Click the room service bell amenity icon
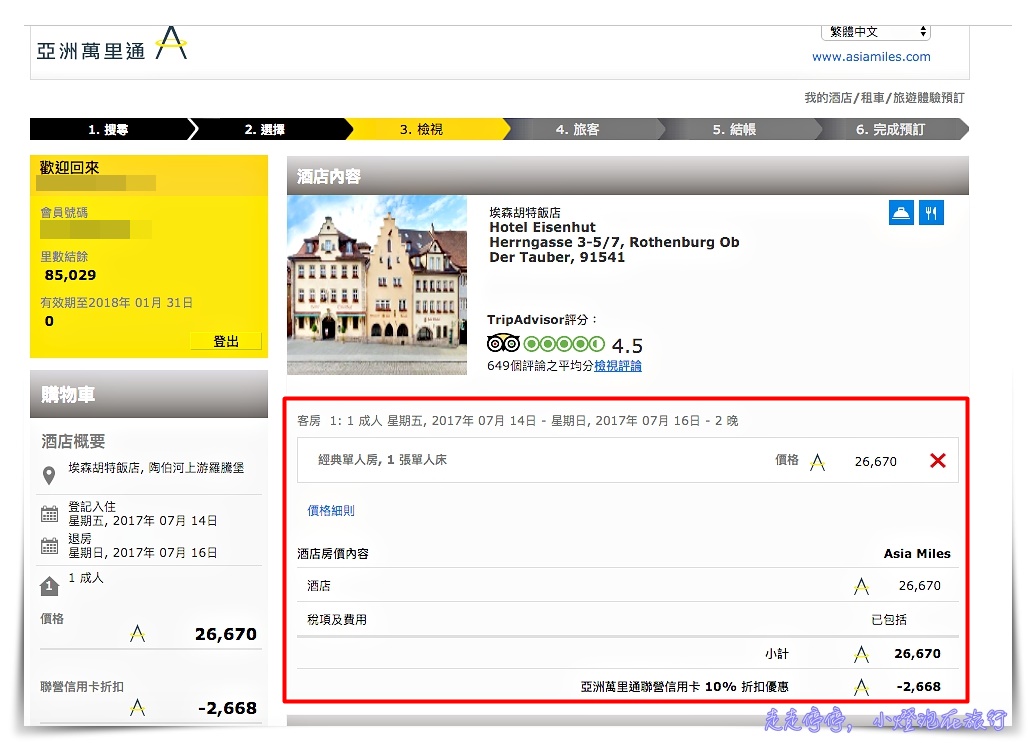 click(901, 213)
